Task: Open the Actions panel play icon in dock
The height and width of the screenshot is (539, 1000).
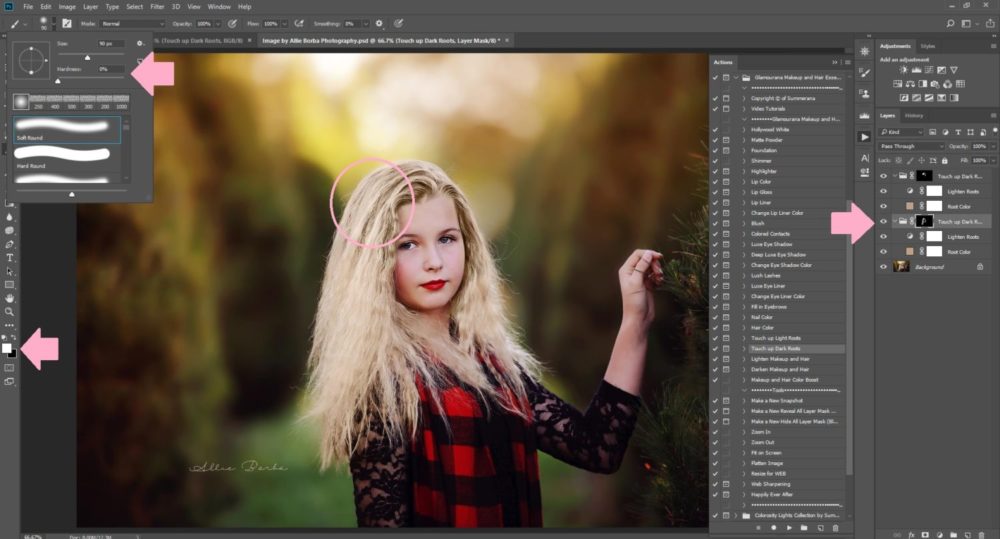Action: (x=865, y=137)
